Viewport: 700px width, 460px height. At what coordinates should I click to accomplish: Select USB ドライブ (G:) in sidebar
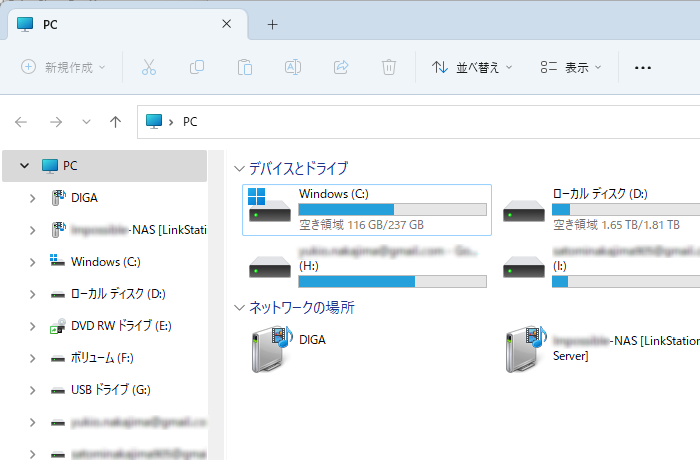coord(110,390)
